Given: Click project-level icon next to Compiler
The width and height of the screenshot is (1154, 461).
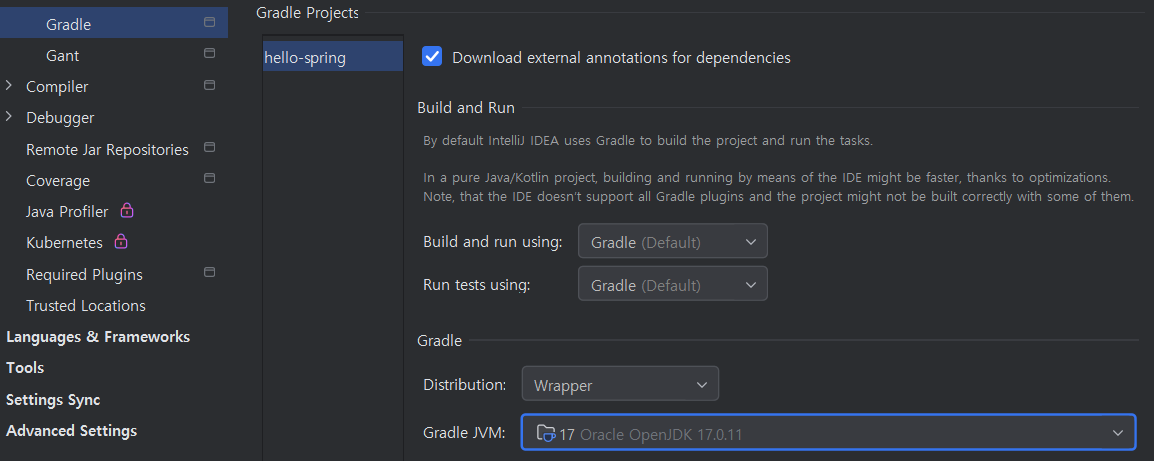Looking at the screenshot, I should (209, 85).
